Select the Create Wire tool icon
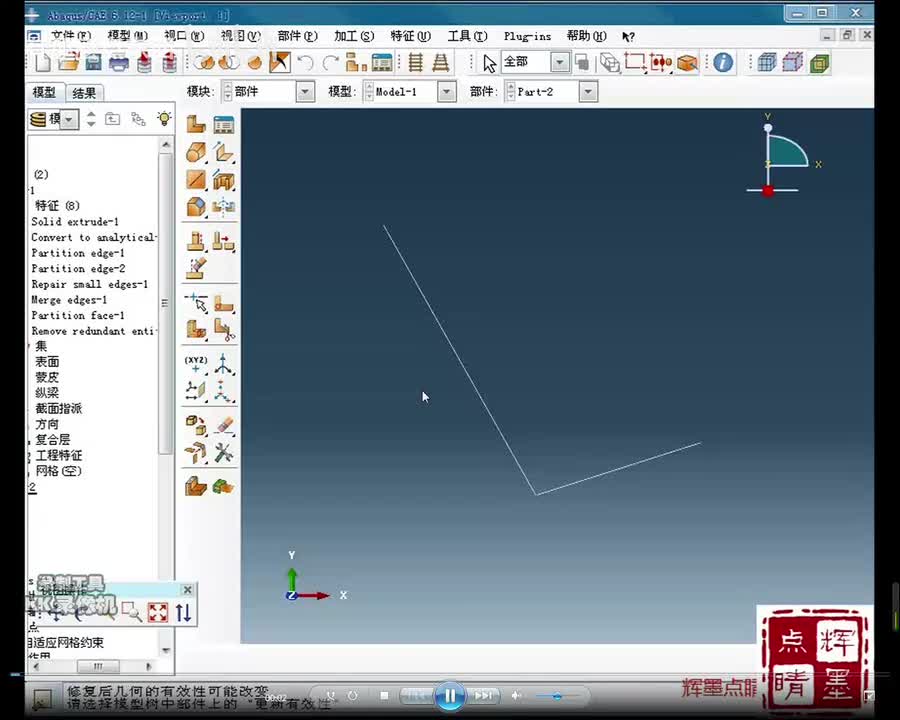 click(x=196, y=180)
